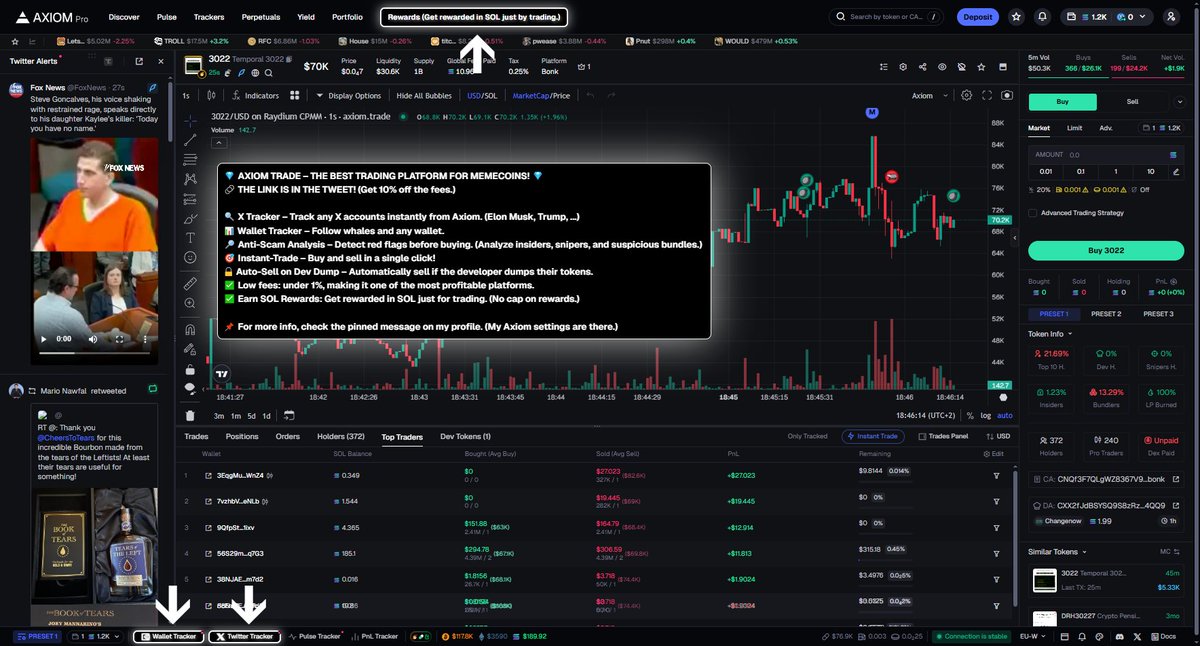Screen dimensions: 1200x646
Task: Search token on X via magnifier icon
Action: click(269, 73)
